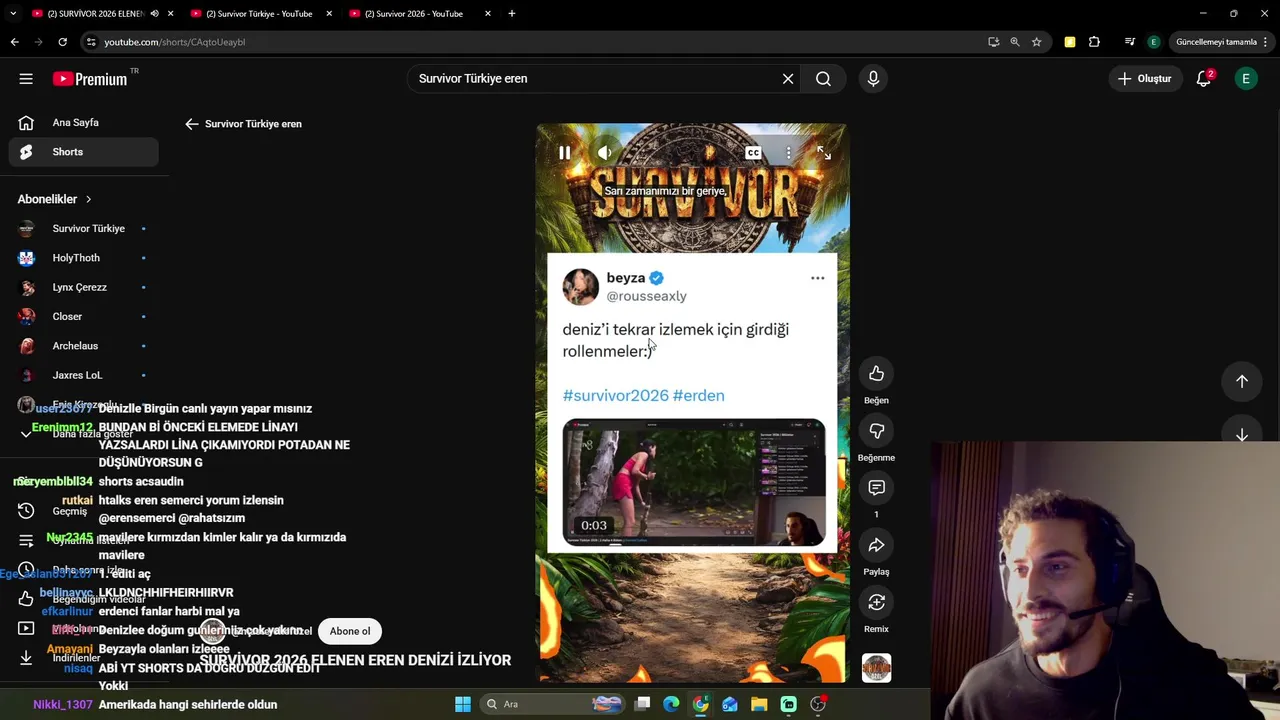The height and width of the screenshot is (720, 1280).
Task: Install app icon in address bar
Action: pyautogui.click(x=993, y=42)
